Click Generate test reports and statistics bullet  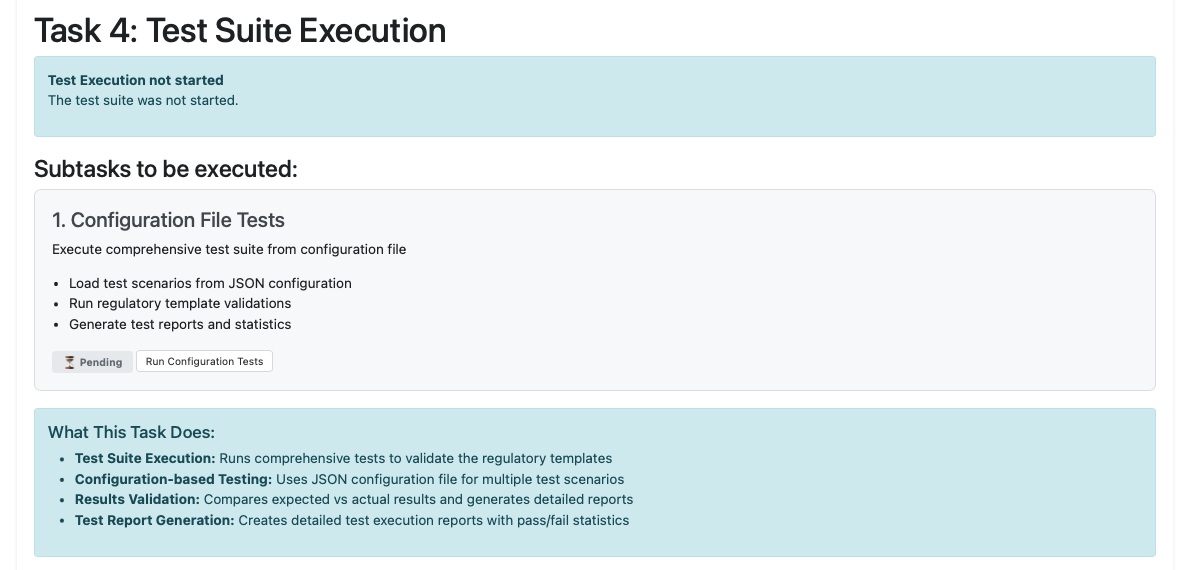coord(180,324)
